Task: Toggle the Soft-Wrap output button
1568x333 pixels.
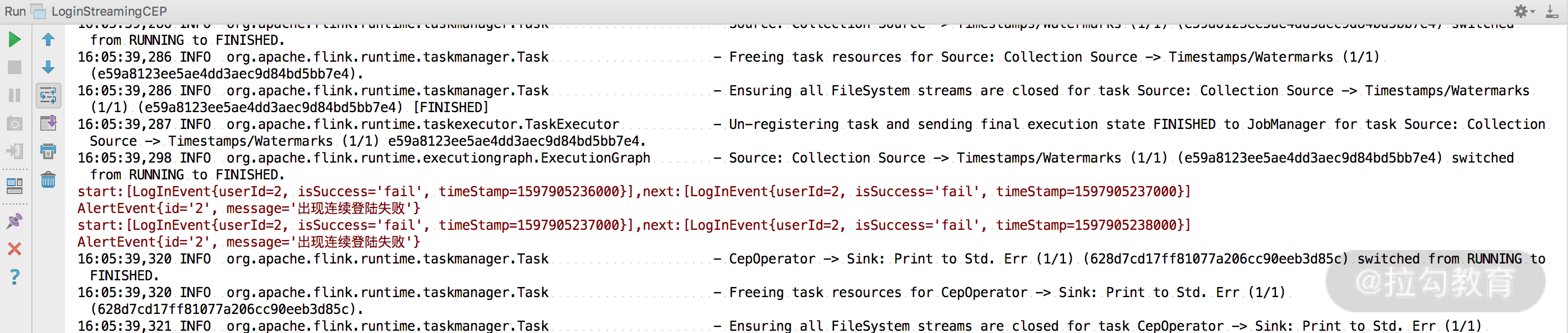Action: click(x=48, y=95)
